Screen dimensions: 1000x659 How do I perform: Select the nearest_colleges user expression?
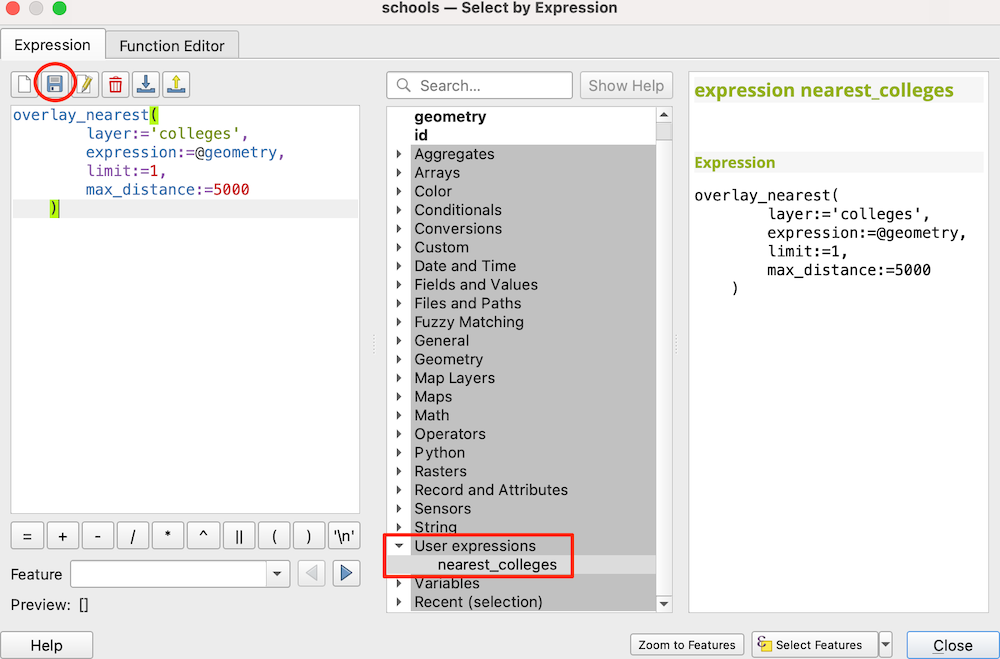pos(497,565)
